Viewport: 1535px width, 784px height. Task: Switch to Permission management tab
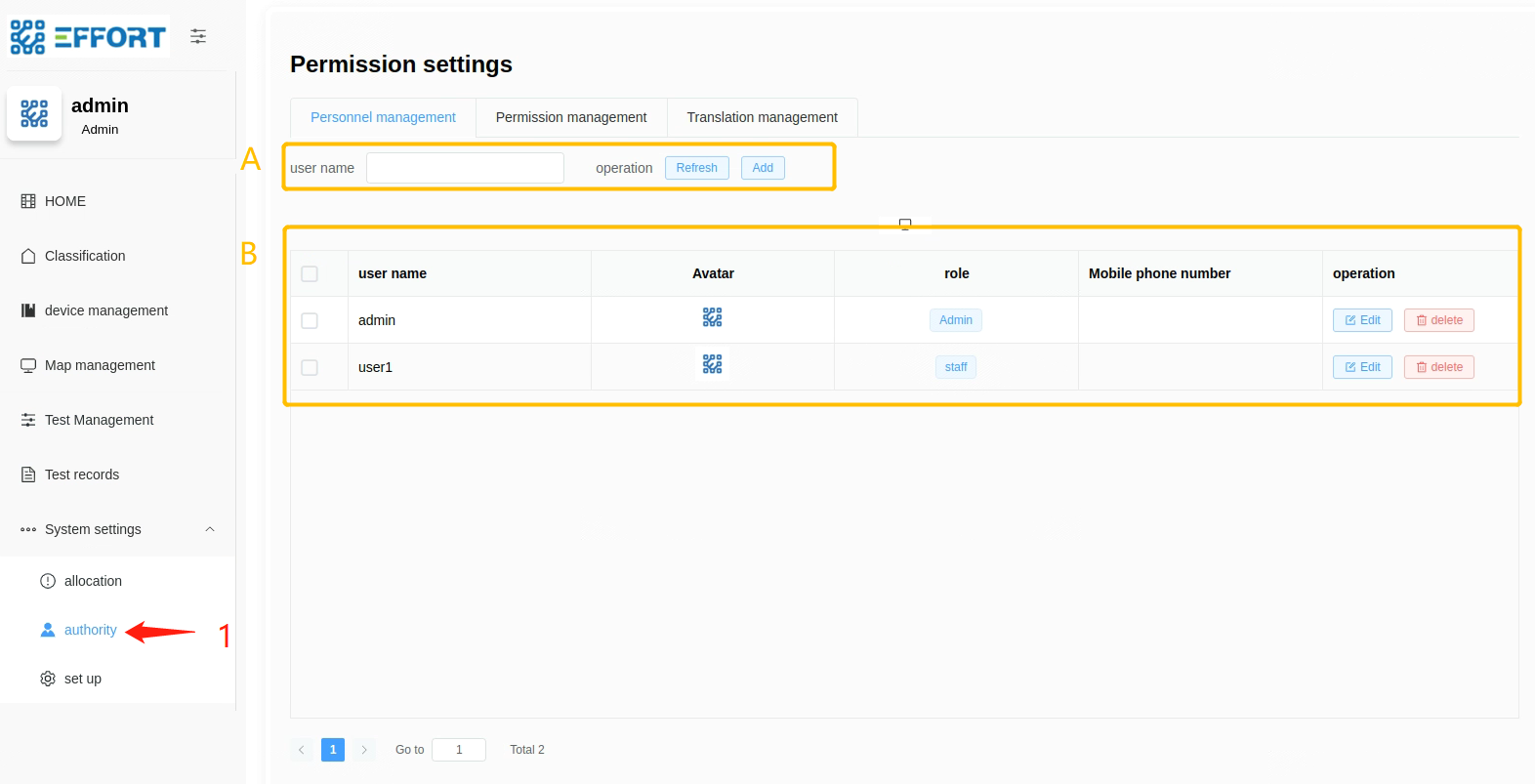click(571, 117)
